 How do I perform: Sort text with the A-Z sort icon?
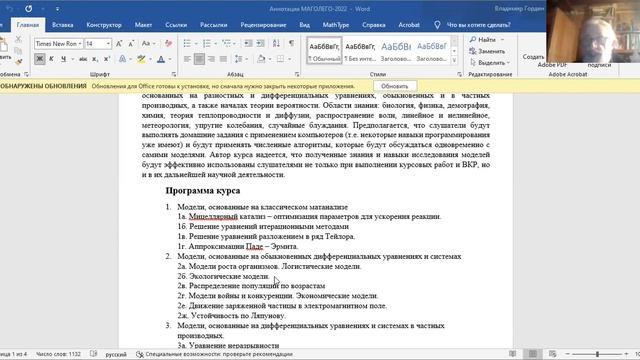click(276, 43)
